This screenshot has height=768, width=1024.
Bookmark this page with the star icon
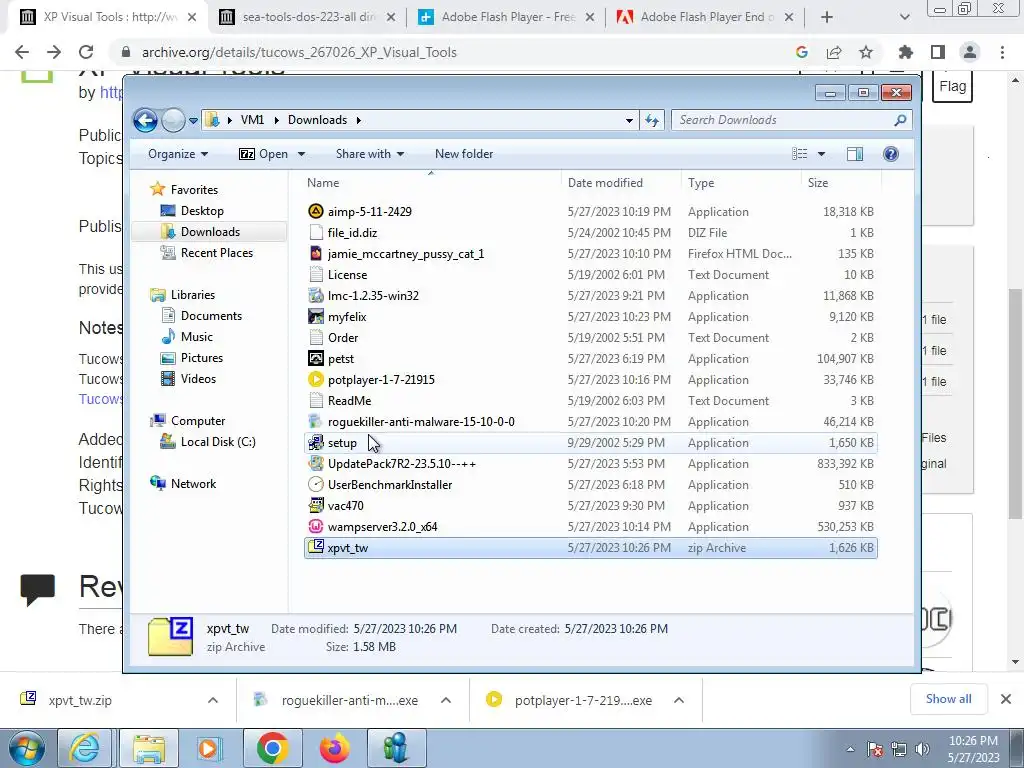[866, 52]
